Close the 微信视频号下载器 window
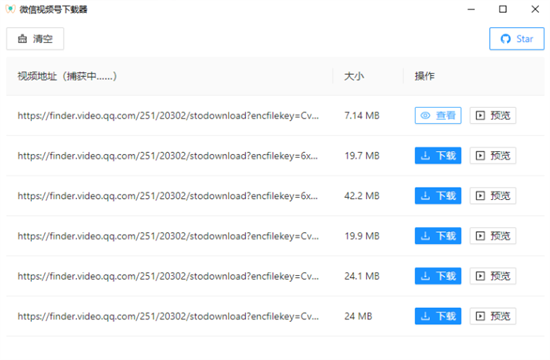This screenshot has height=360, width=550. pos(535,9)
